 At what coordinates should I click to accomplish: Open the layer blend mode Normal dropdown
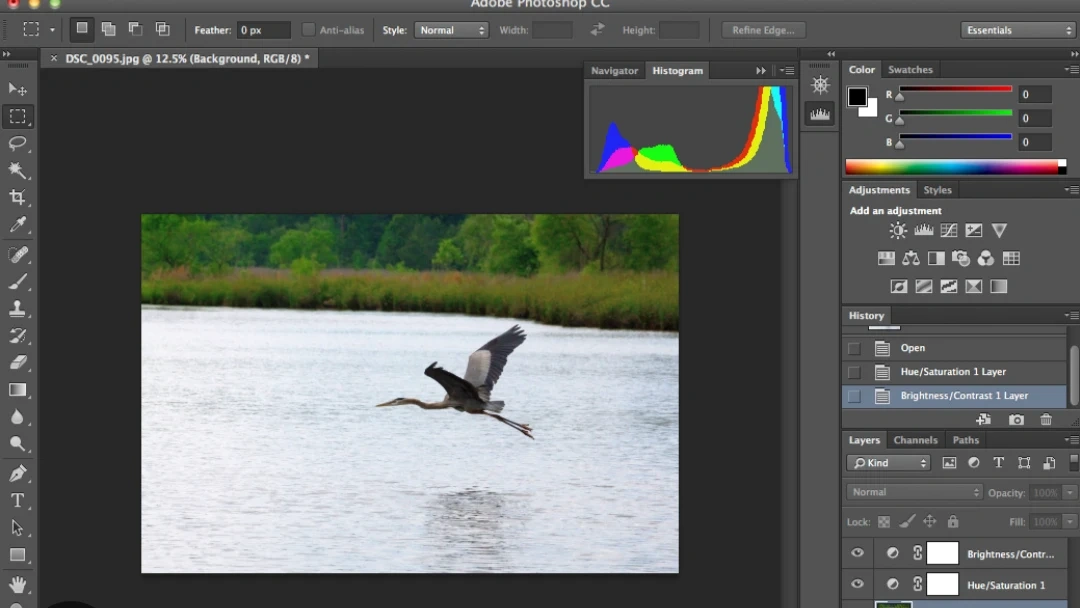914,492
